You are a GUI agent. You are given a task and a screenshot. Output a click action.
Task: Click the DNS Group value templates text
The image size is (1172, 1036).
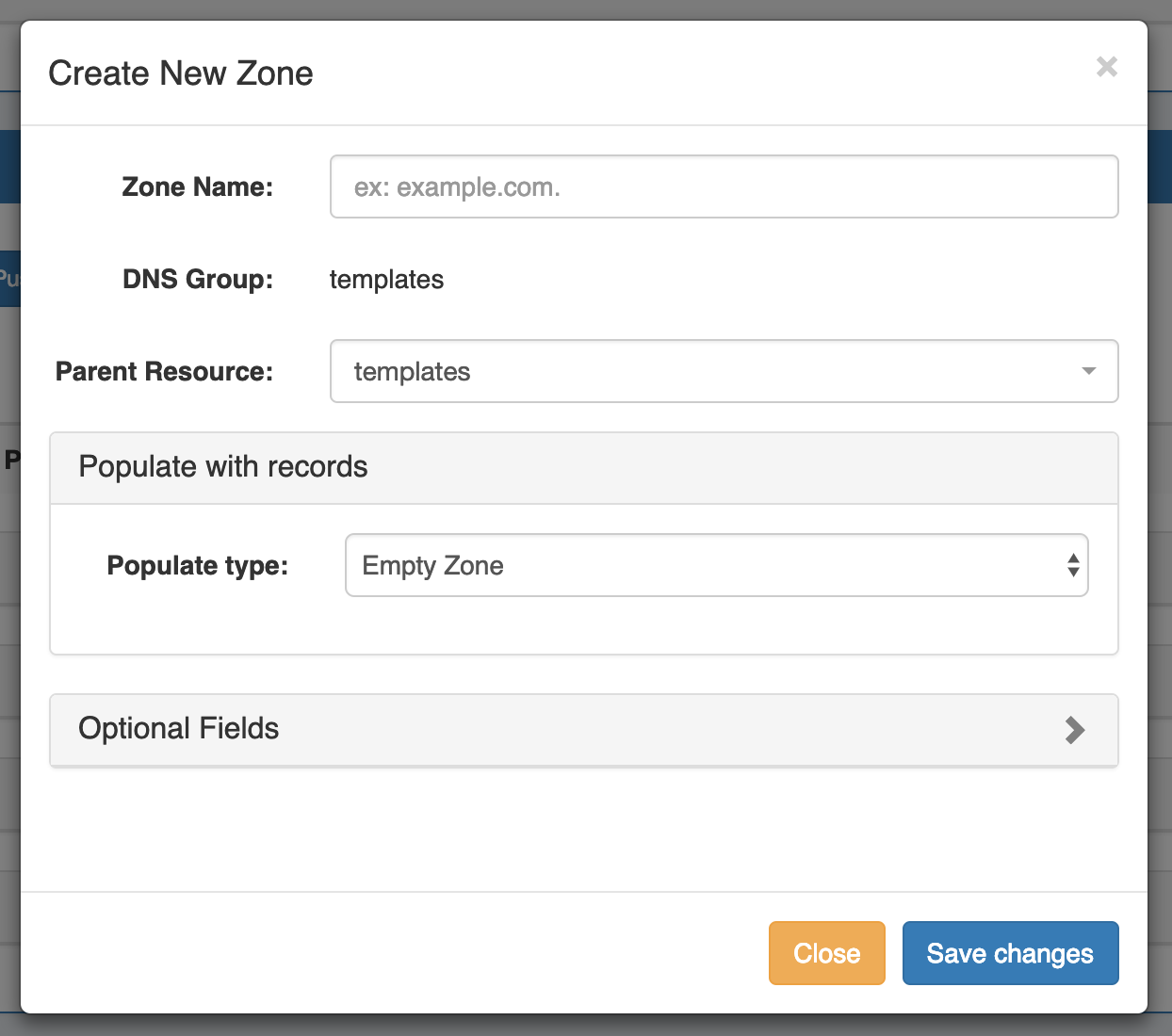click(386, 280)
